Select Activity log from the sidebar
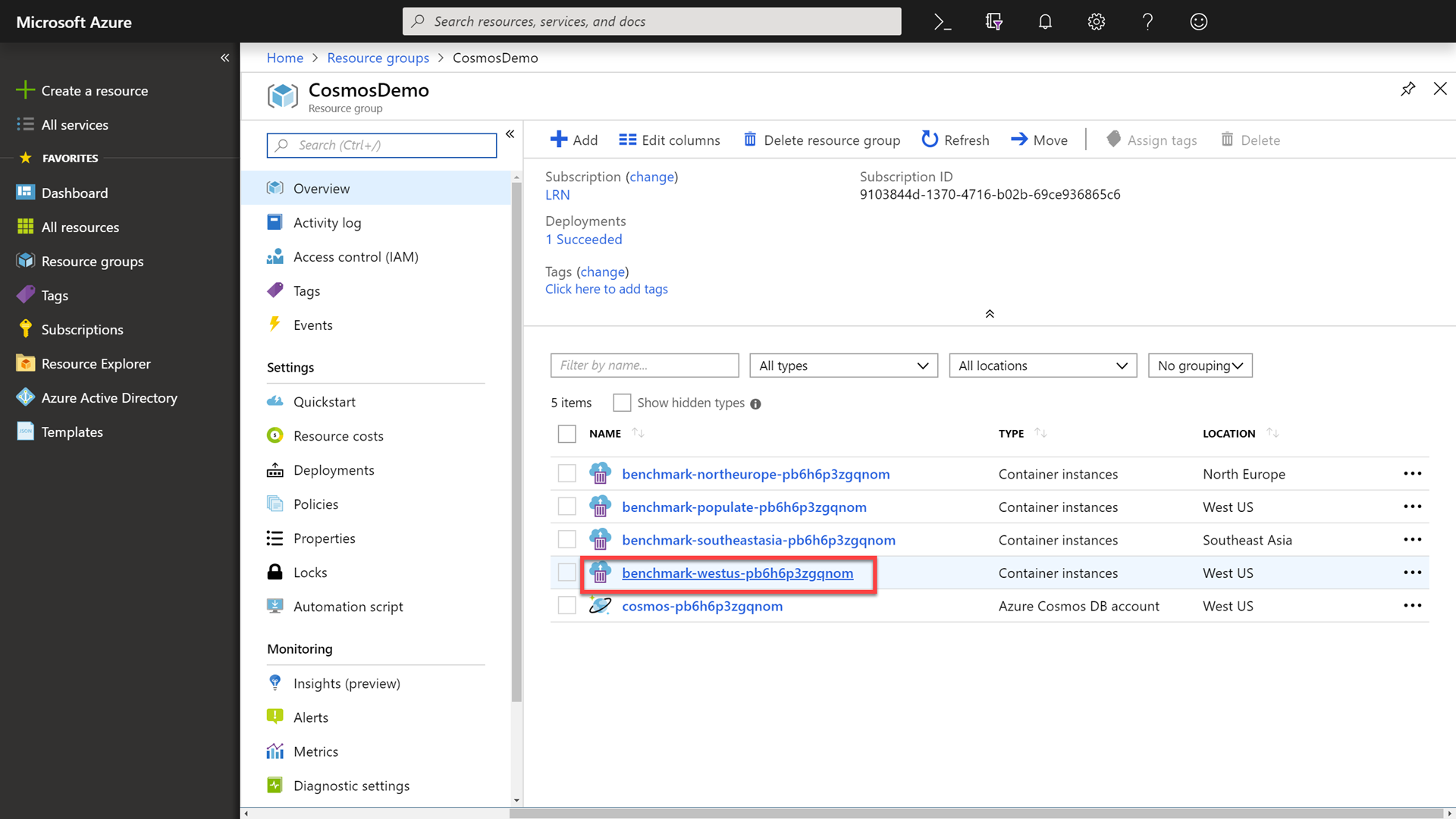Image resolution: width=1456 pixels, height=819 pixels. tap(326, 222)
